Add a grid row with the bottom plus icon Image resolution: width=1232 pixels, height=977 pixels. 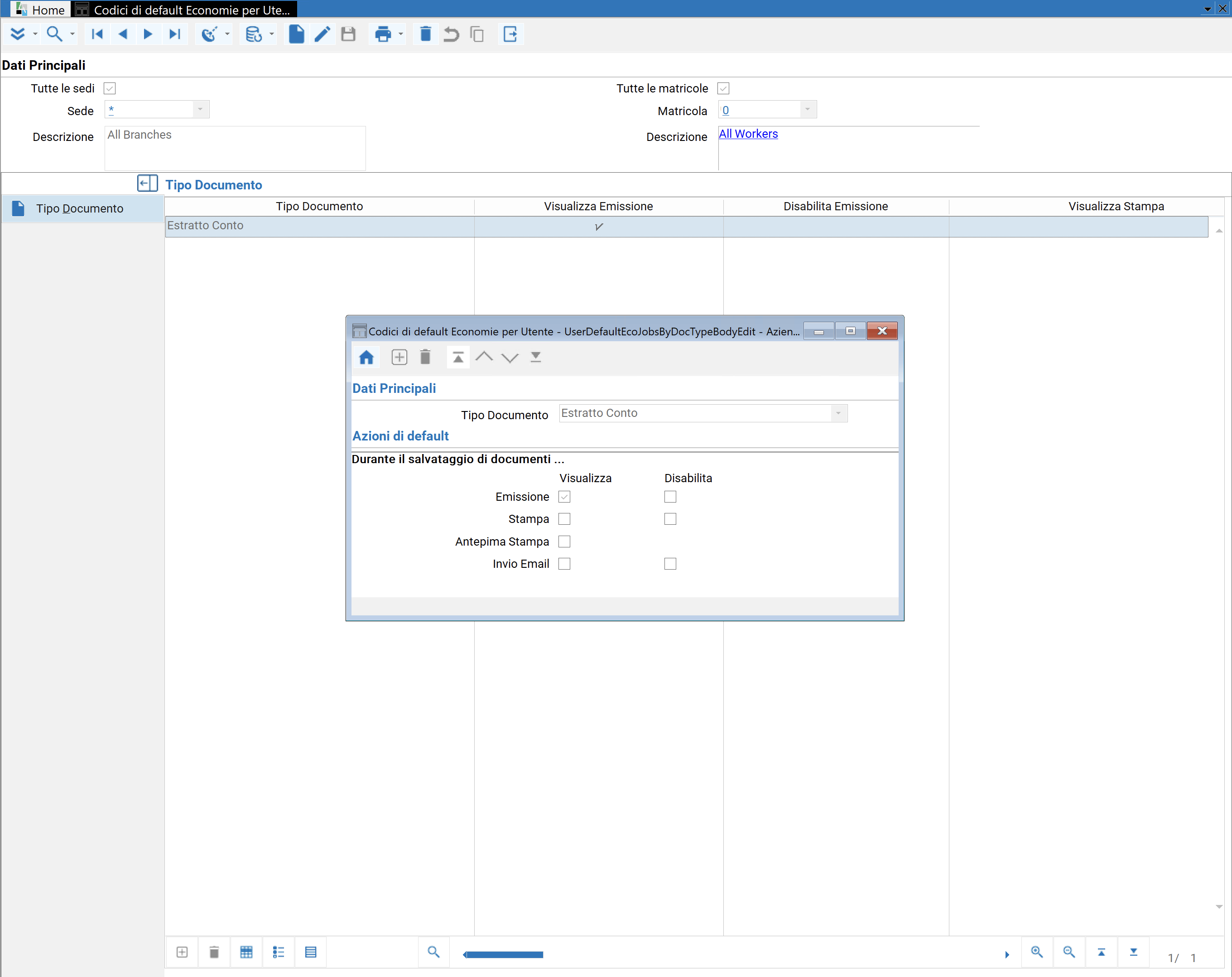[182, 952]
